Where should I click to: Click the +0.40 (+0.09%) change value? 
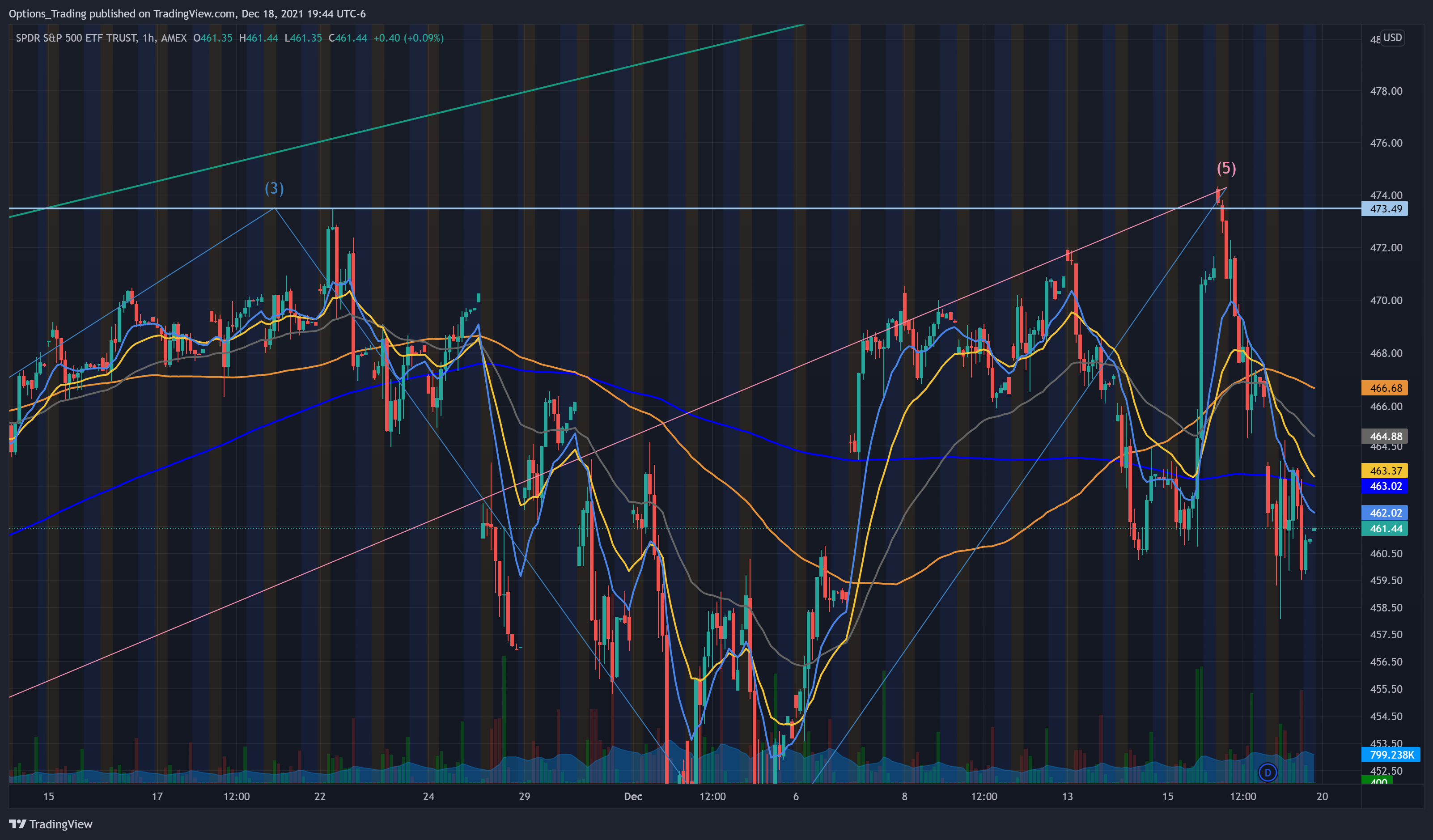[x=408, y=38]
